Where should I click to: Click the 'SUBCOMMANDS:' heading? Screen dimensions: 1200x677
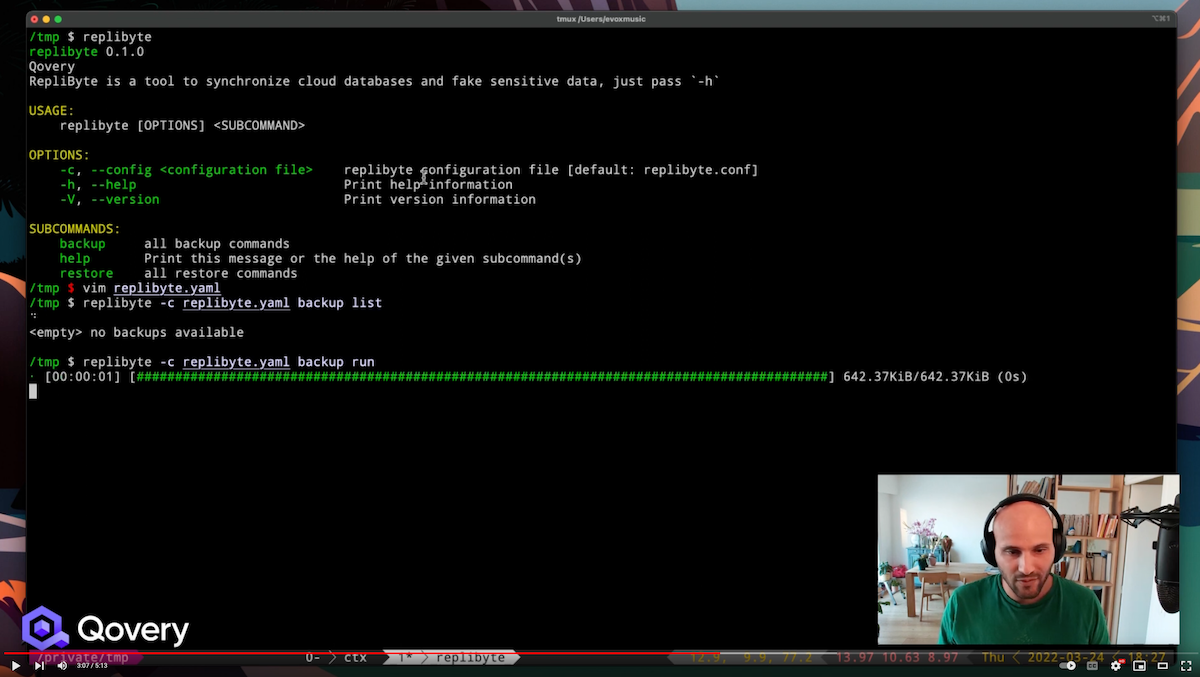75,229
